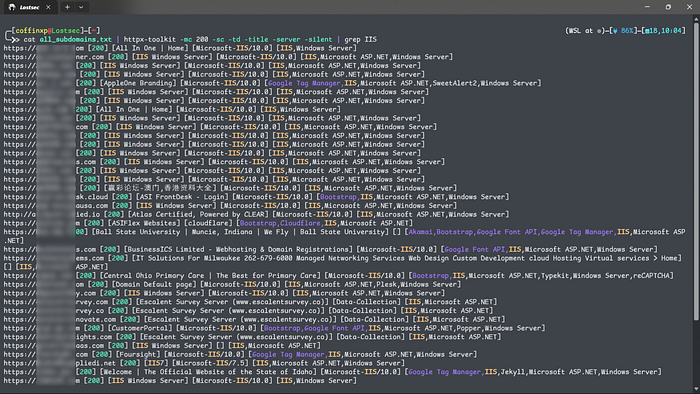Click 'Plesk' technology text

pyautogui.click(x=387, y=284)
